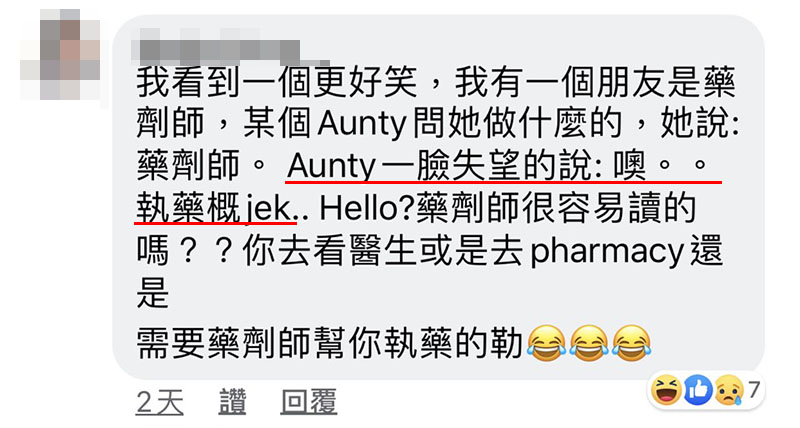Open the reaction count showing 7
This screenshot has width=800, height=428.
tap(754, 390)
